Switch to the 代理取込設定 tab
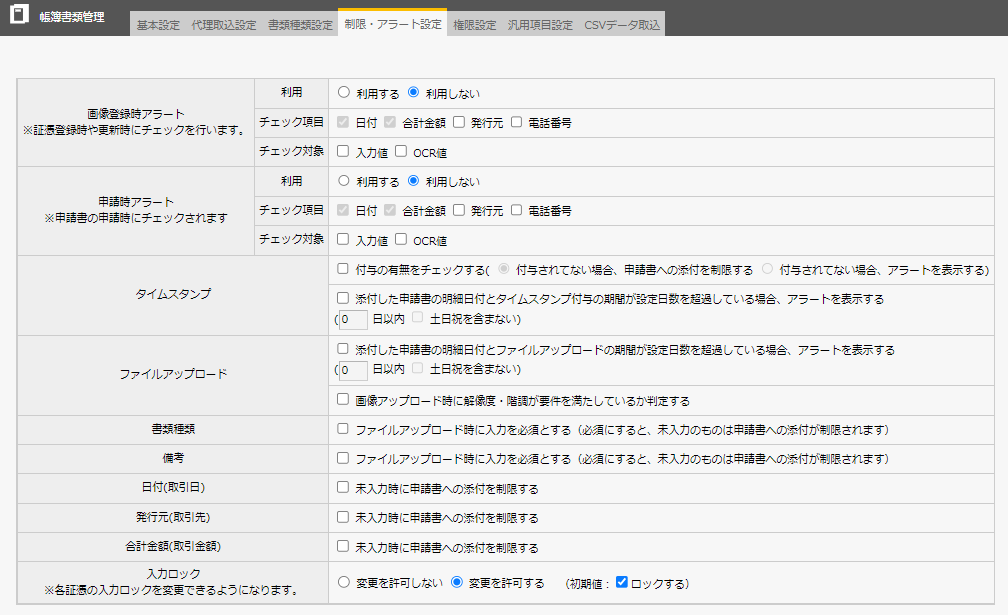The image size is (1008, 615). (x=224, y=25)
